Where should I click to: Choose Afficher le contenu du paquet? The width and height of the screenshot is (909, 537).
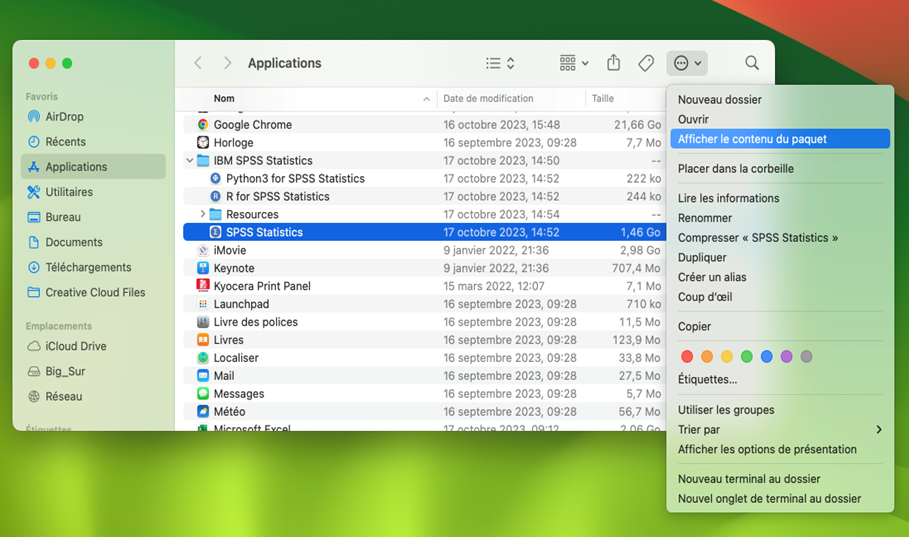click(x=752, y=139)
